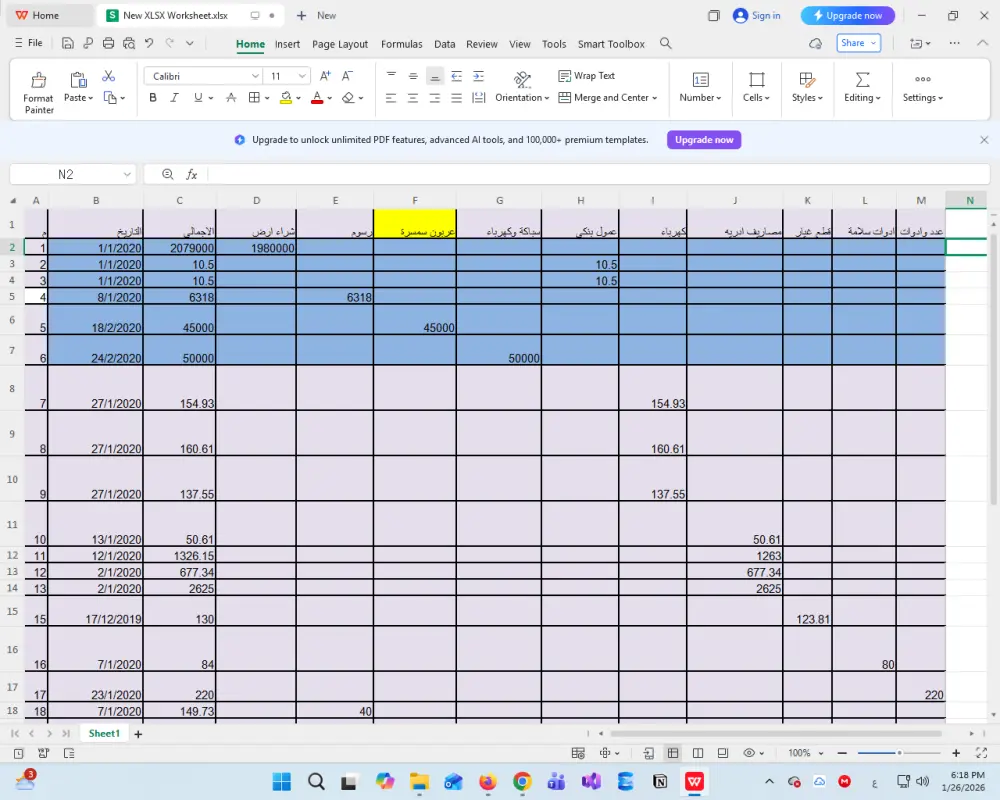Click the Save icon
Image resolution: width=1000 pixels, height=800 pixels.
click(68, 44)
